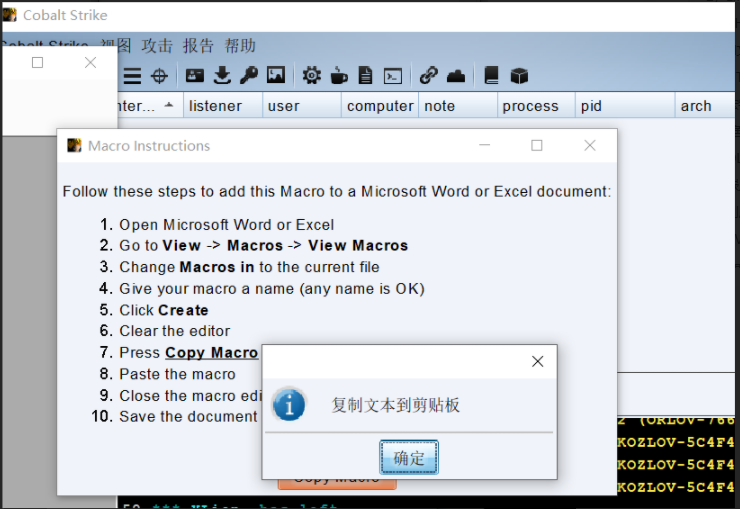Close the Macro Instructions window
This screenshot has height=509, width=740.
(589, 145)
